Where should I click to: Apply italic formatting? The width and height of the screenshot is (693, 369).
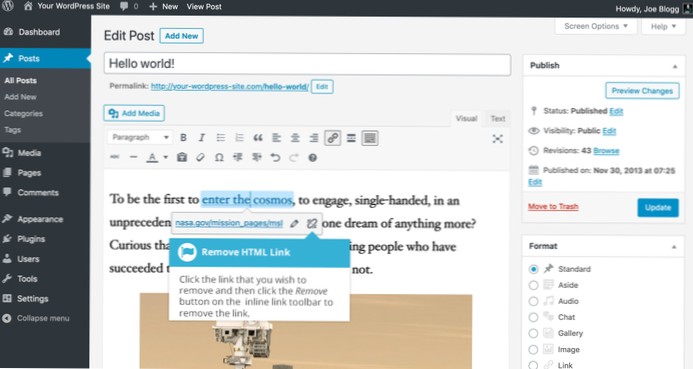pyautogui.click(x=202, y=138)
